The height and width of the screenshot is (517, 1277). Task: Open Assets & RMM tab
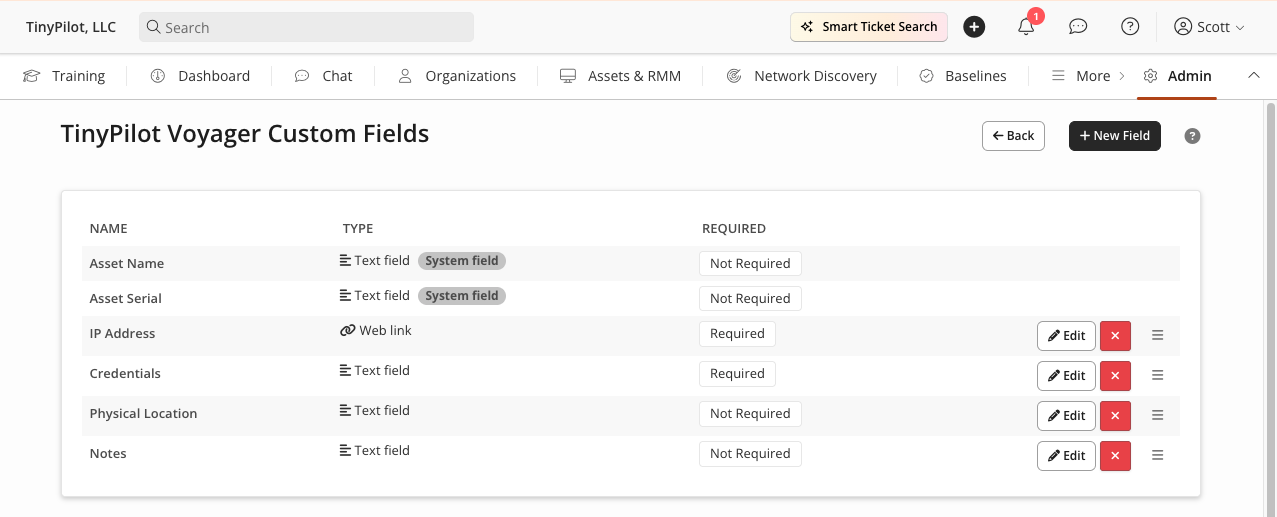point(620,76)
